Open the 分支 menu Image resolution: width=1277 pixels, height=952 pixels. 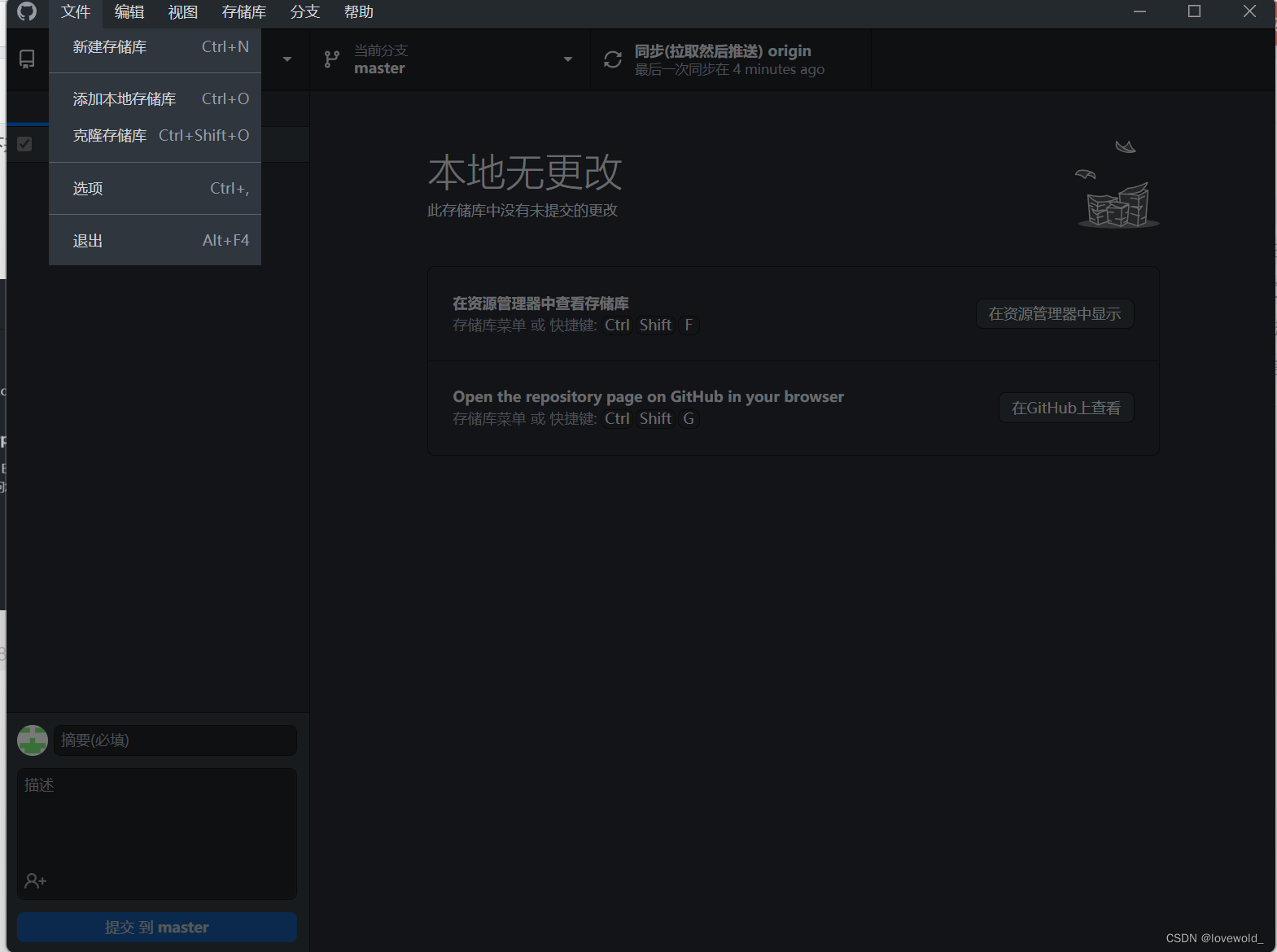coord(305,12)
